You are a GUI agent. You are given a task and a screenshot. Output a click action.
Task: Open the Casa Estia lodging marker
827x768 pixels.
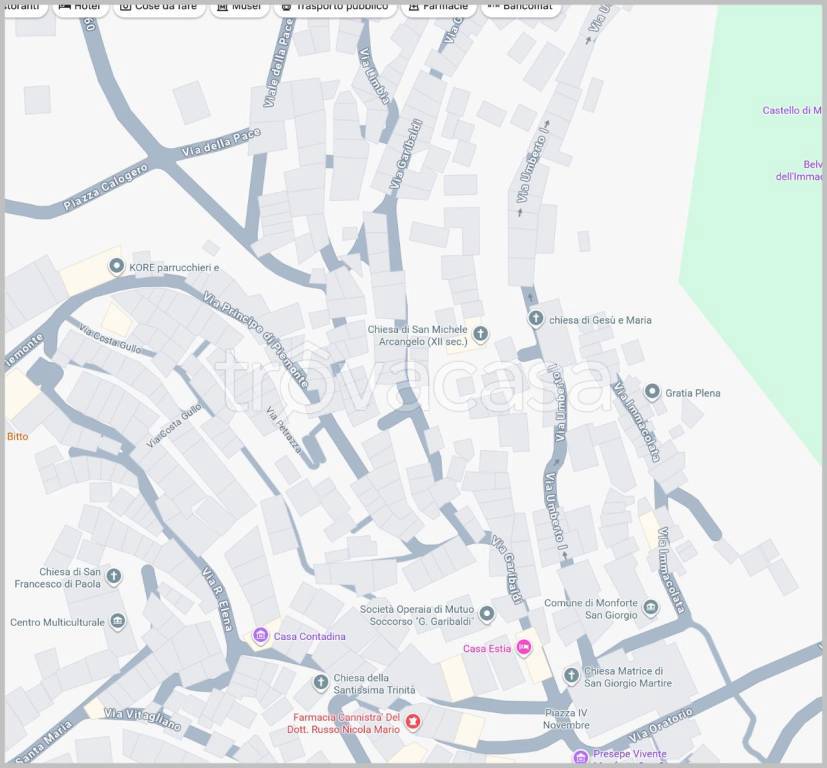[x=524, y=648]
